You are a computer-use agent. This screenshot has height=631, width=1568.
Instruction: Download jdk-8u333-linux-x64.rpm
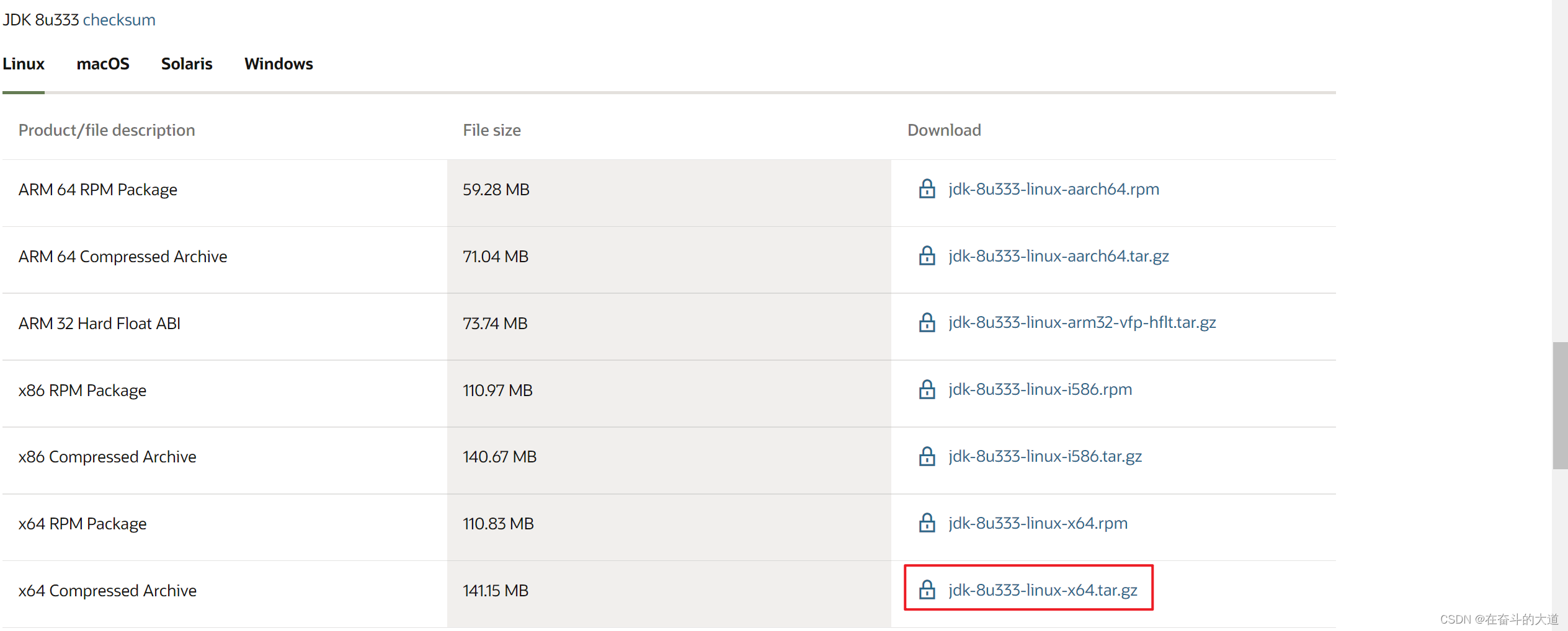click(1038, 524)
